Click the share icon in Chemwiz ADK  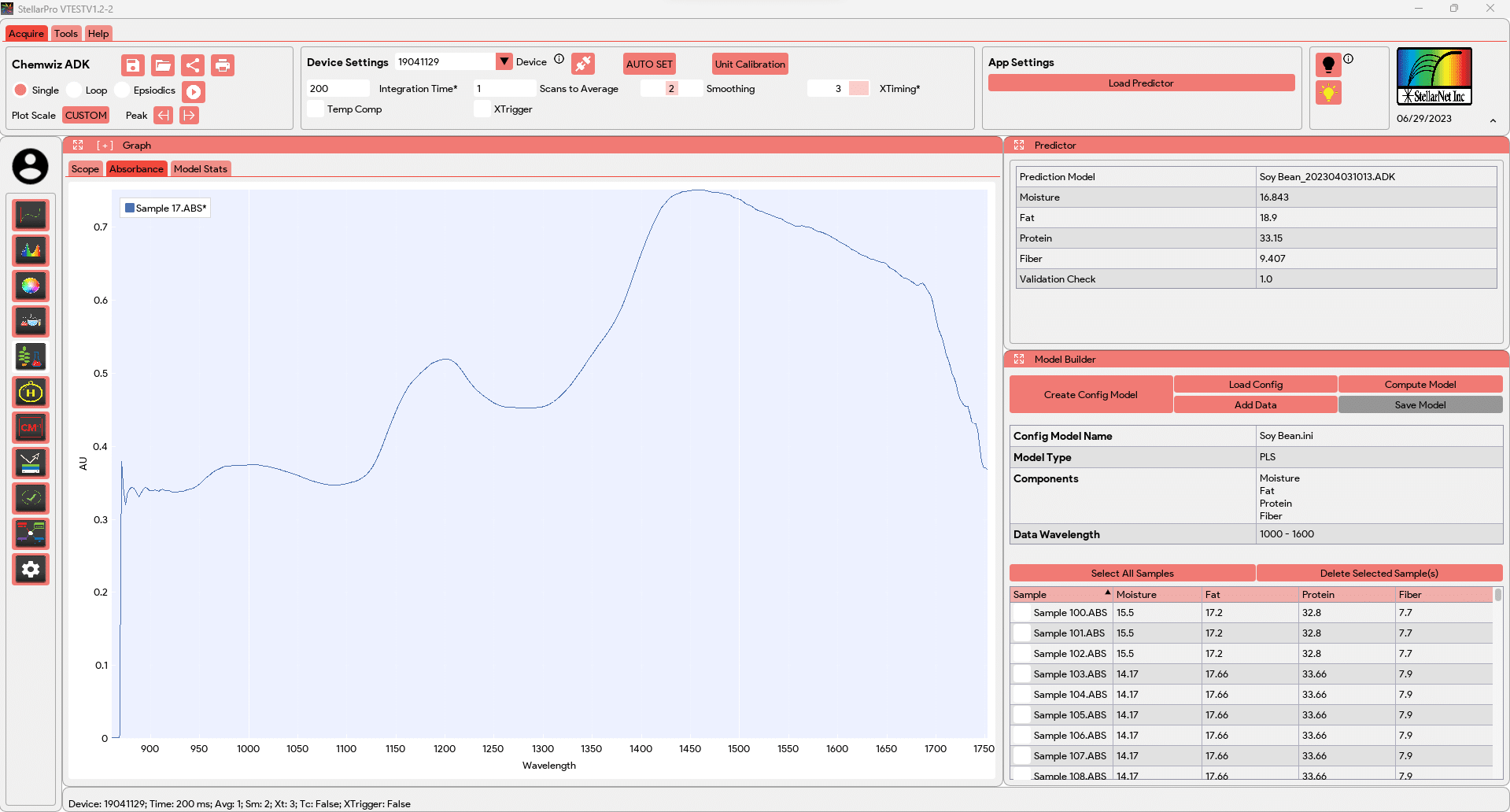(x=193, y=65)
